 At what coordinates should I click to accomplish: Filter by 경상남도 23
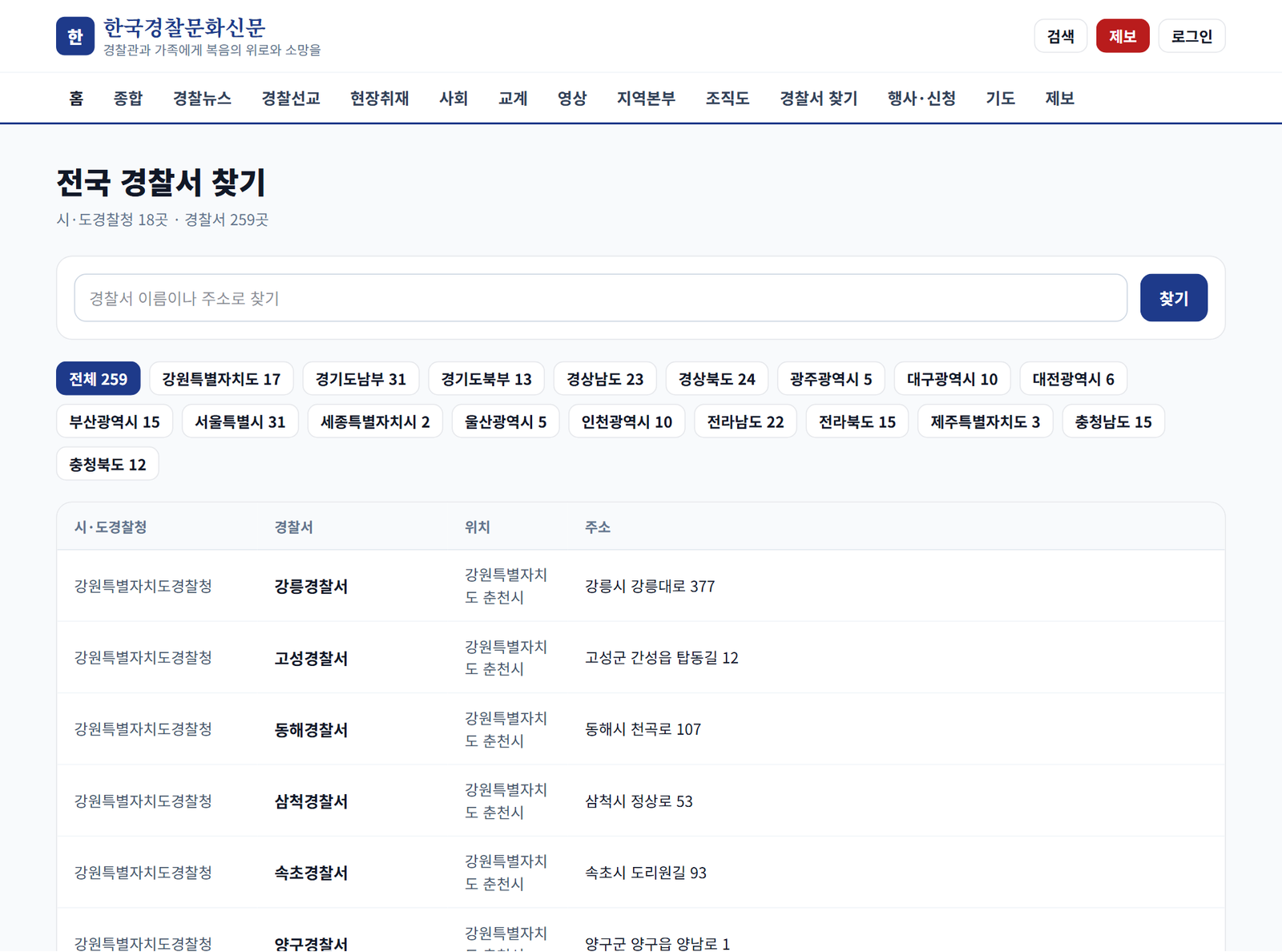point(605,379)
